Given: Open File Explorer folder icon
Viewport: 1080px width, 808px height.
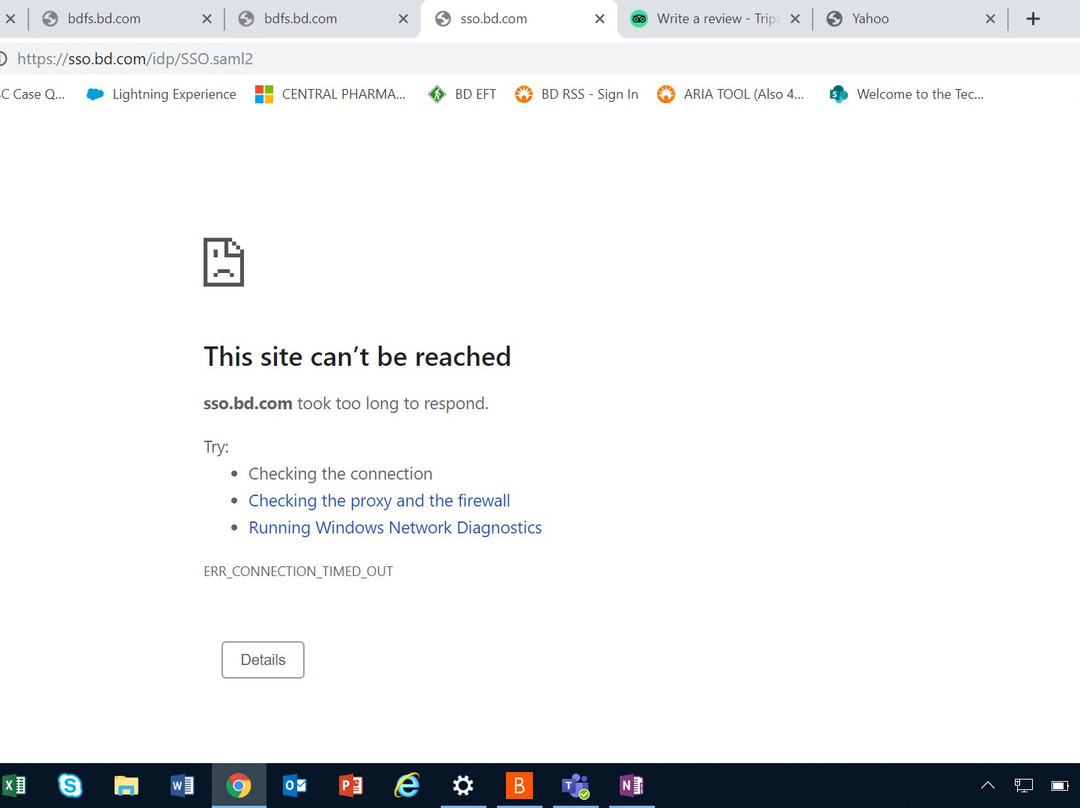Looking at the screenshot, I should tap(126, 785).
